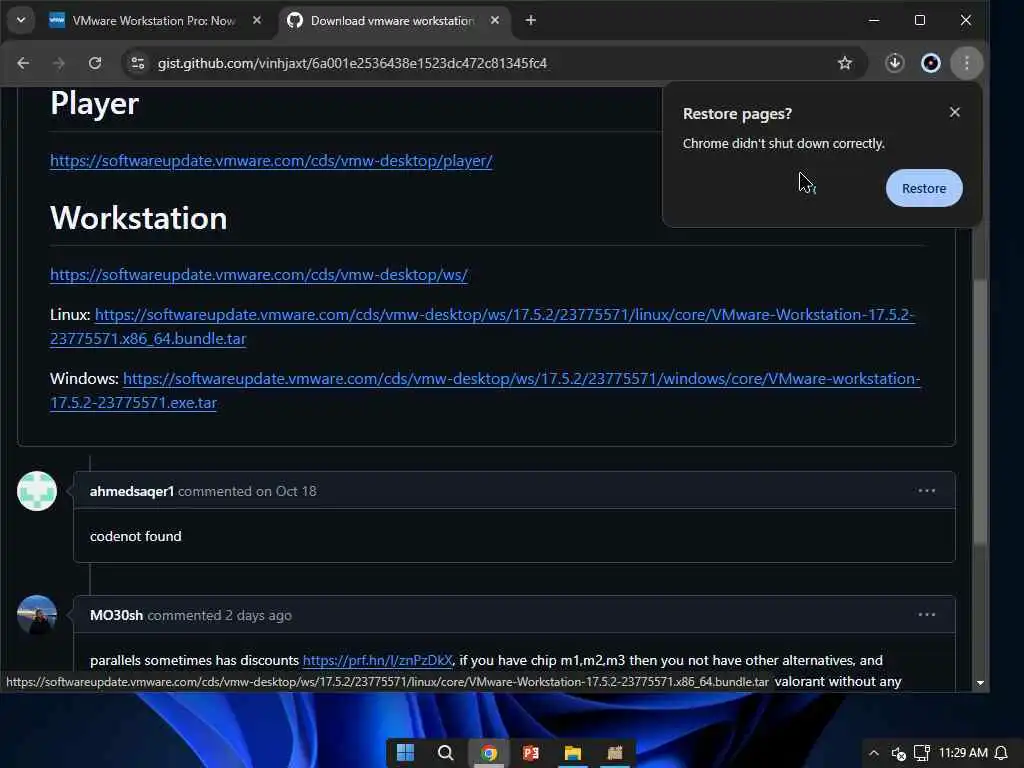Open the 2 days ago comment timestamp

tap(259, 615)
